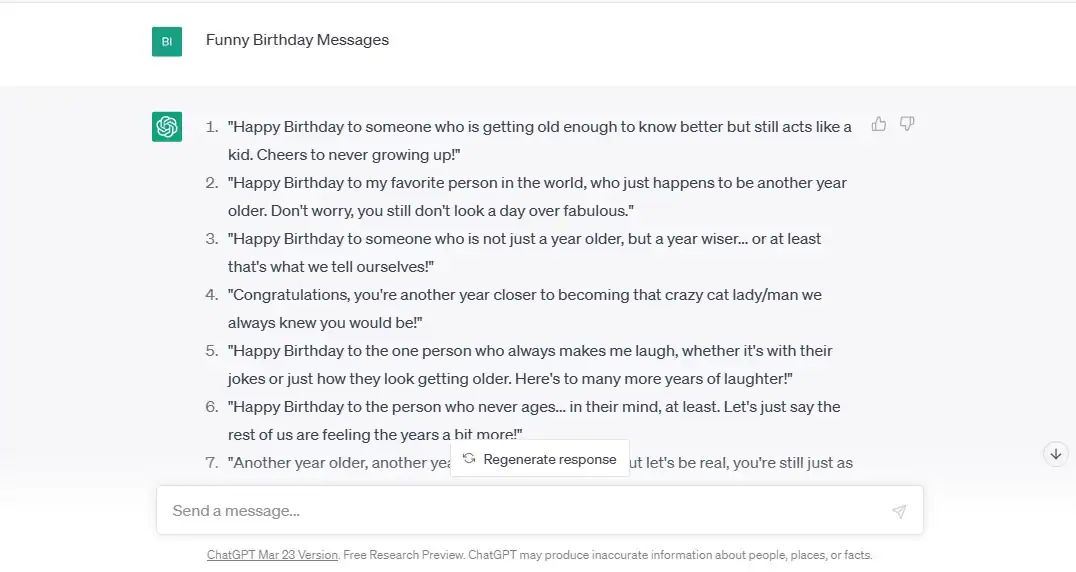Focus the 'Send a message...' input field
1076x572 pixels.
tap(520, 511)
